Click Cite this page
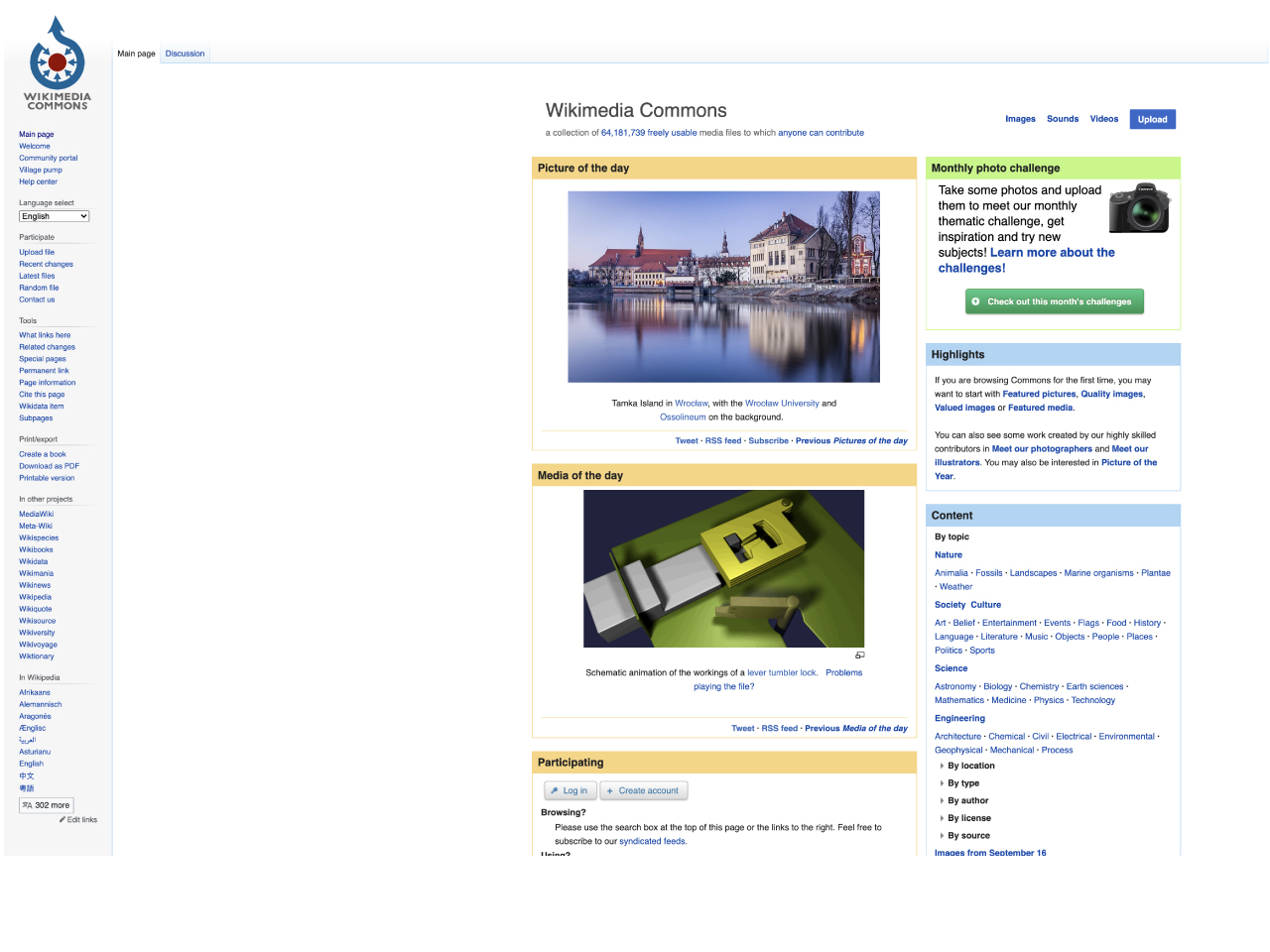Viewport: 1270px width, 952px height. tap(42, 395)
